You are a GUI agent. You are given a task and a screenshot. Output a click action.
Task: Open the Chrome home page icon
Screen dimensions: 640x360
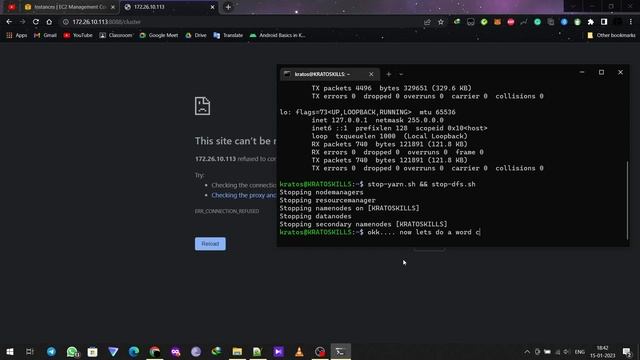(x=49, y=22)
